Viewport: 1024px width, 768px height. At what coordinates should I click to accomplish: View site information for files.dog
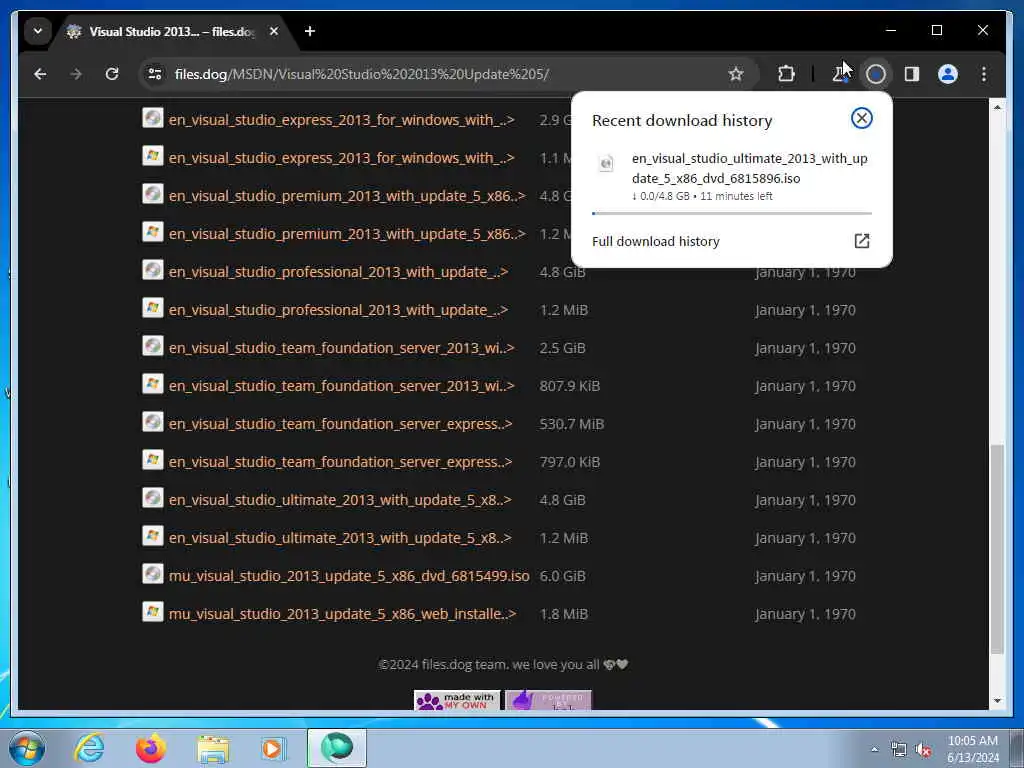155,74
